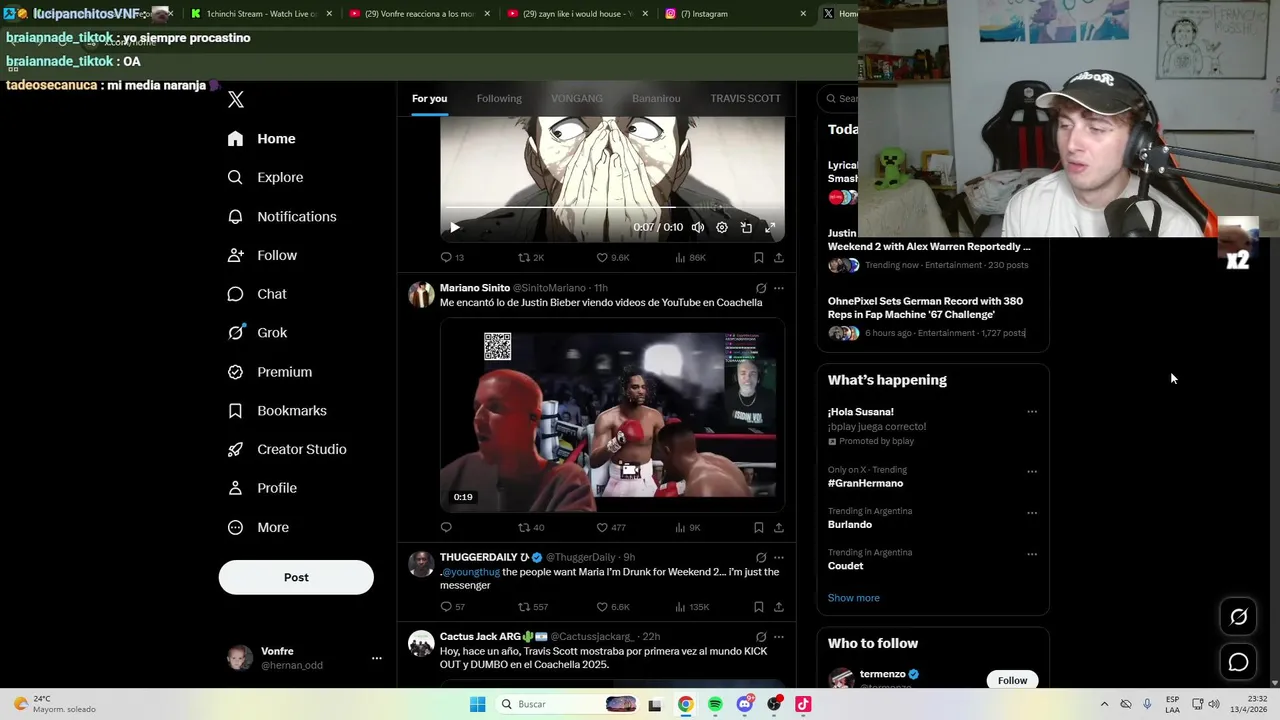Repost THUGGERDAILY post with 557 reposts
Image resolution: width=1280 pixels, height=720 pixels.
(x=533, y=607)
